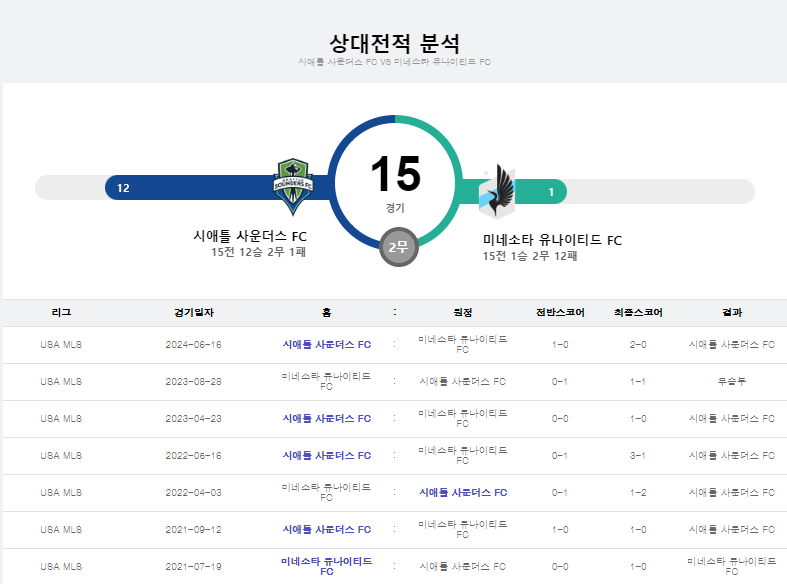Open home team link in 2023-04-23 row

pyautogui.click(x=327, y=418)
